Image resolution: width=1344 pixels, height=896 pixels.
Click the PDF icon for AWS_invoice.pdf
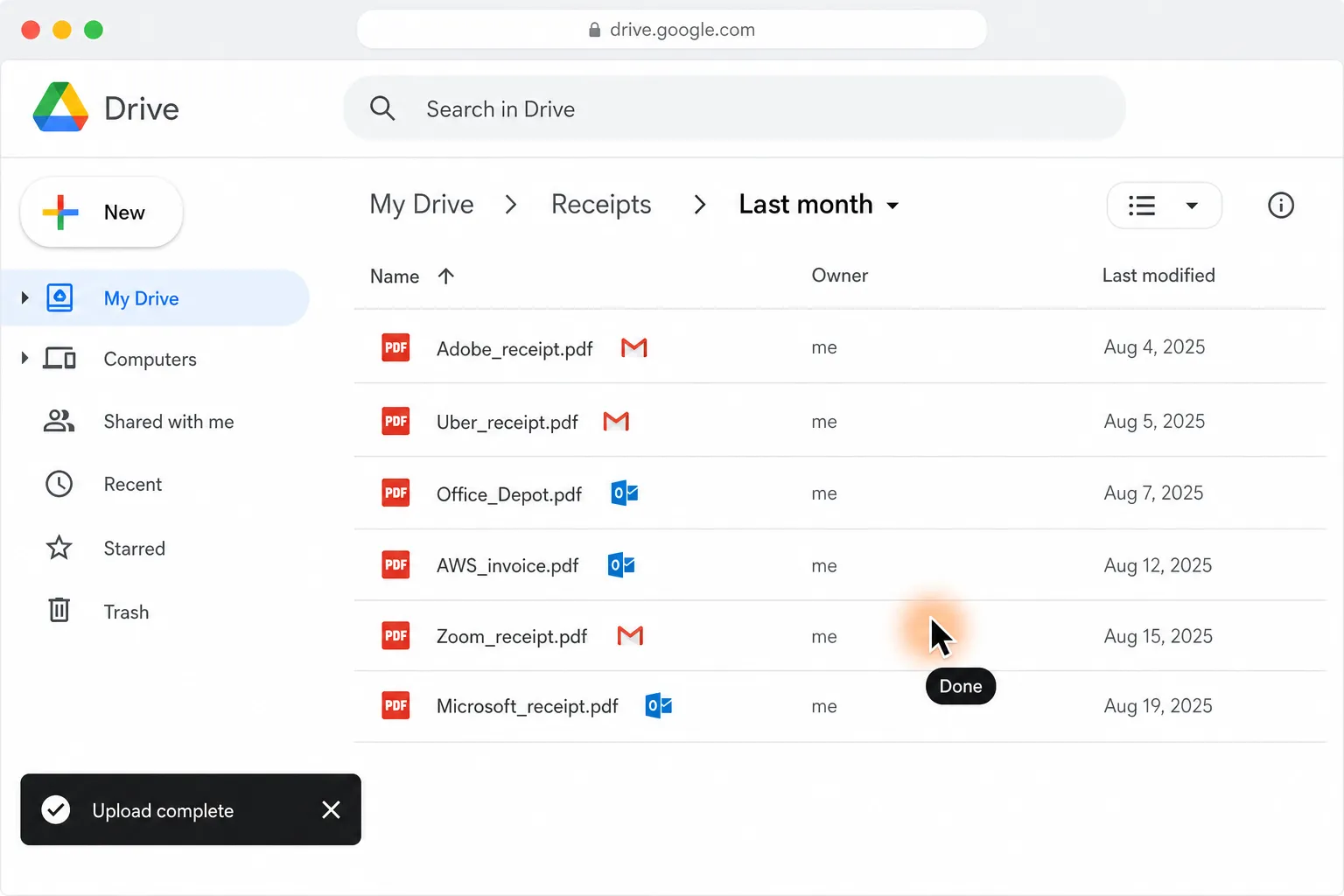click(396, 564)
